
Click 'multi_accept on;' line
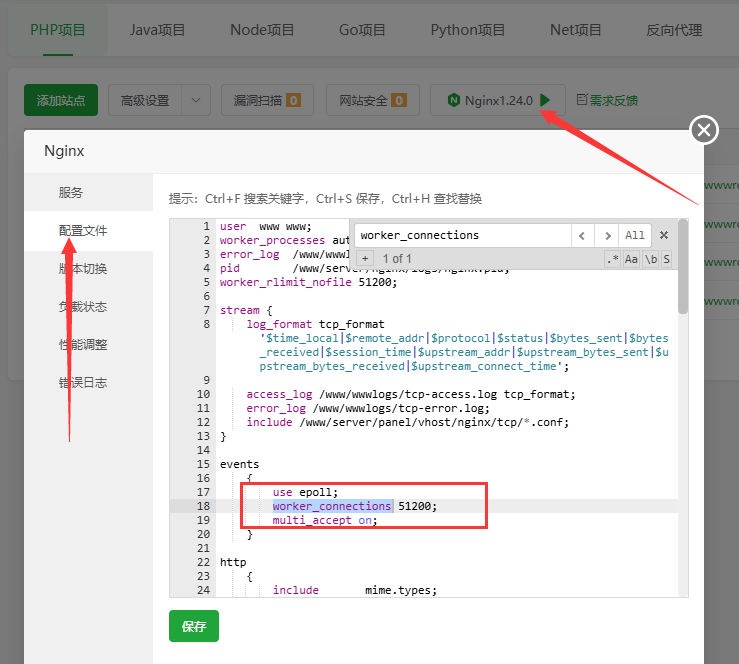point(325,520)
